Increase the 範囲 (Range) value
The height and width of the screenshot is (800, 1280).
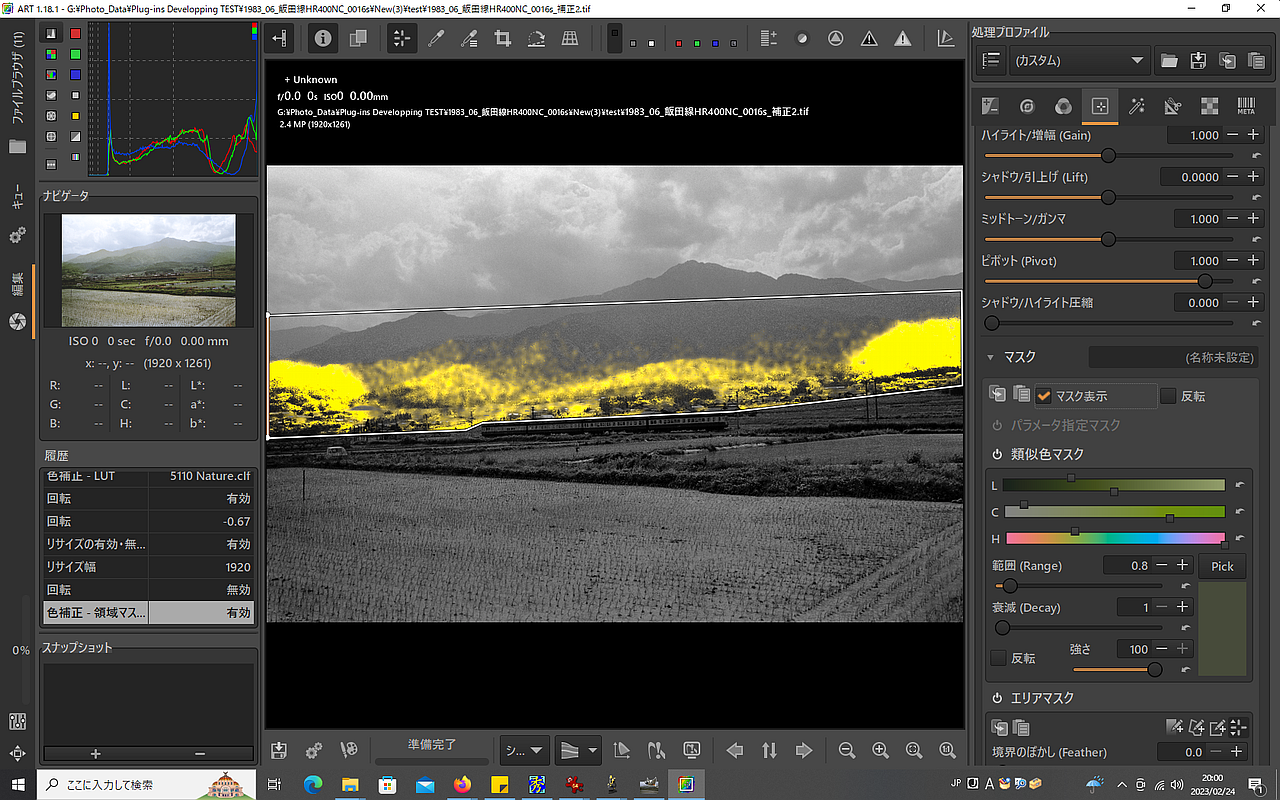click(1182, 566)
